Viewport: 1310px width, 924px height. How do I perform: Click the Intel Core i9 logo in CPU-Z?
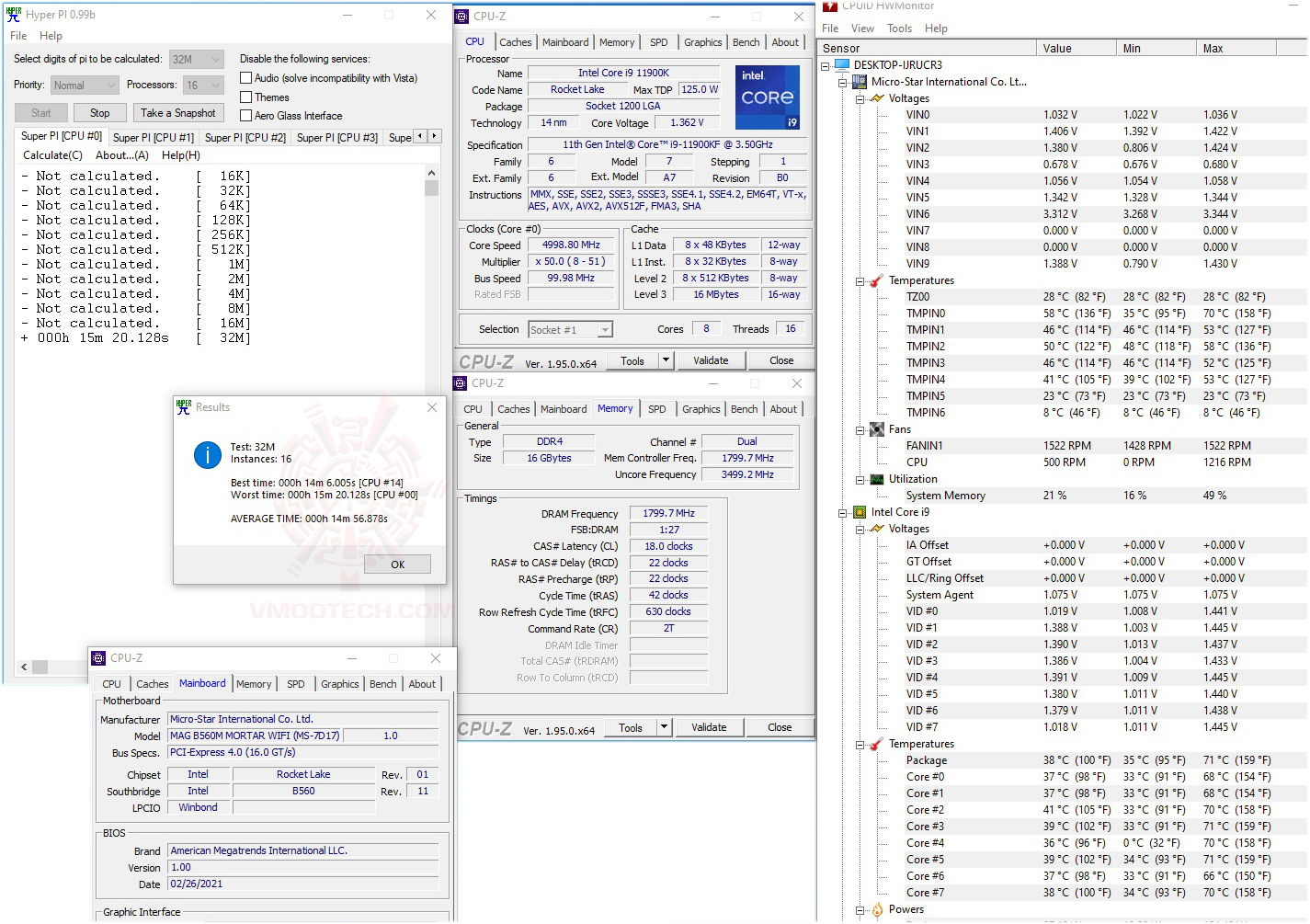click(x=767, y=97)
